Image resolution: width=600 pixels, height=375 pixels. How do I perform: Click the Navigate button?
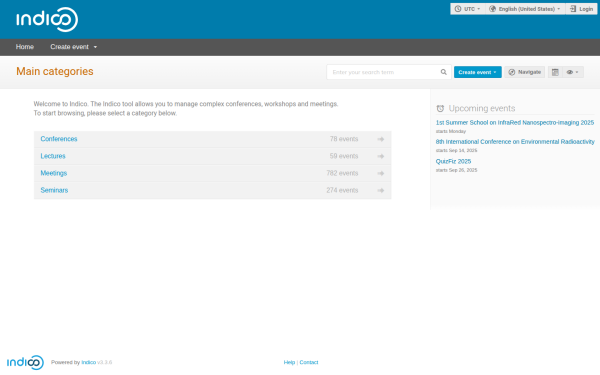click(x=525, y=72)
